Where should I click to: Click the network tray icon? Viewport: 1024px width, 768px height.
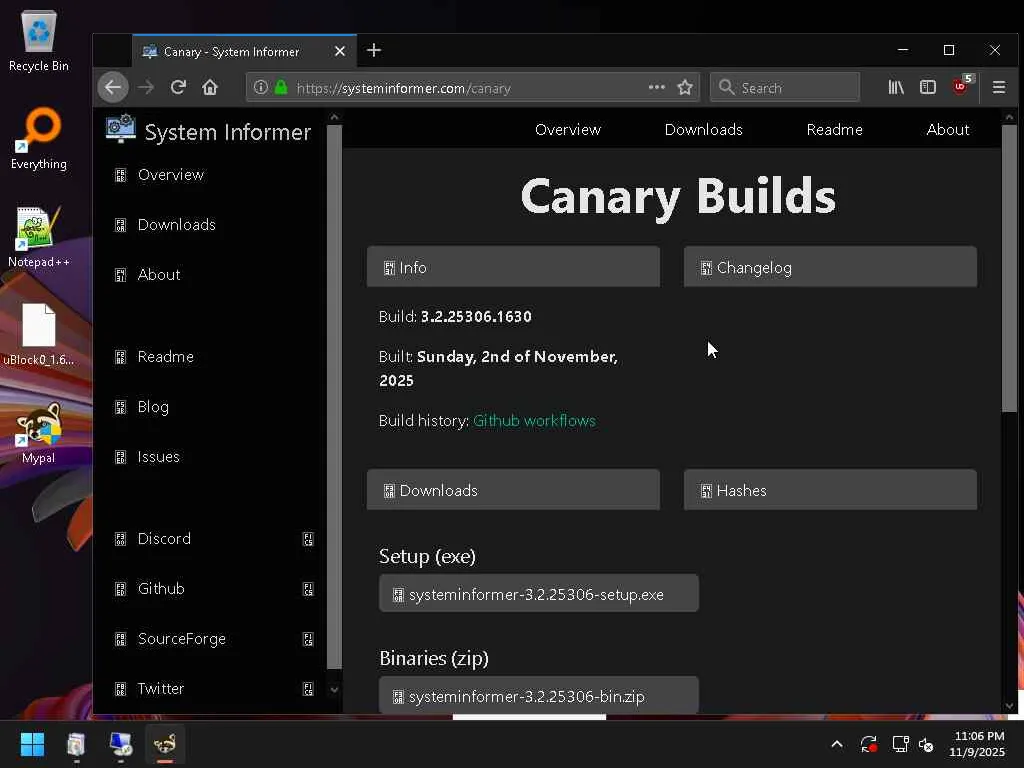click(900, 744)
